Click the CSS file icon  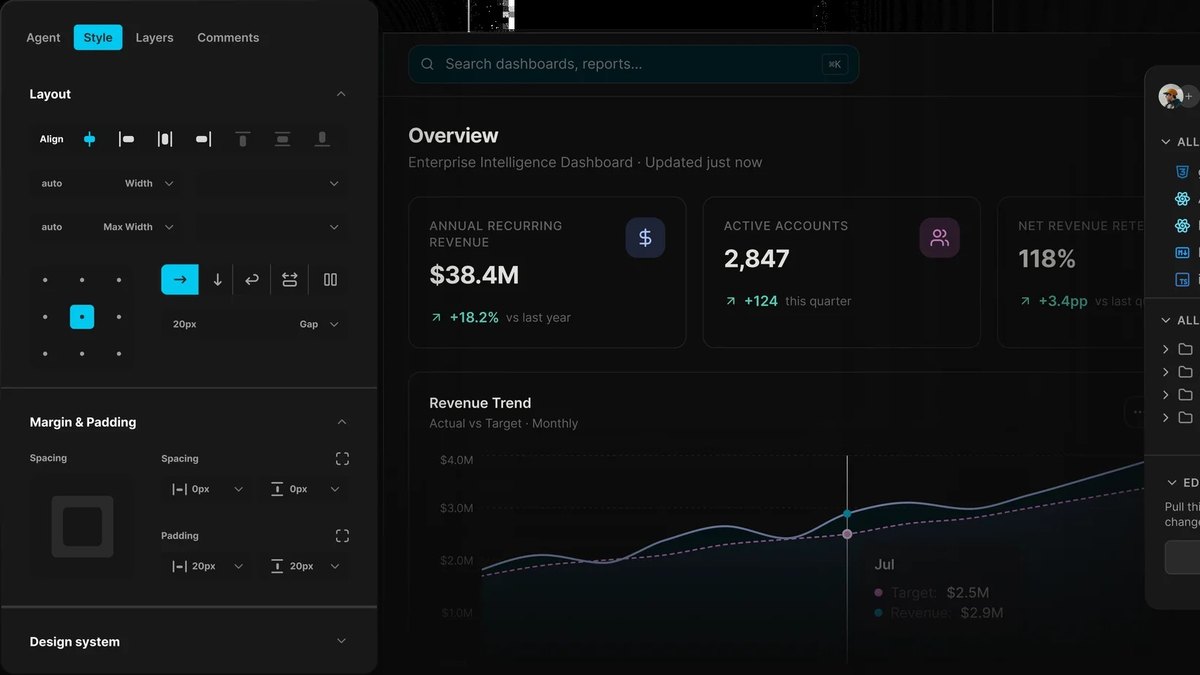click(1182, 172)
